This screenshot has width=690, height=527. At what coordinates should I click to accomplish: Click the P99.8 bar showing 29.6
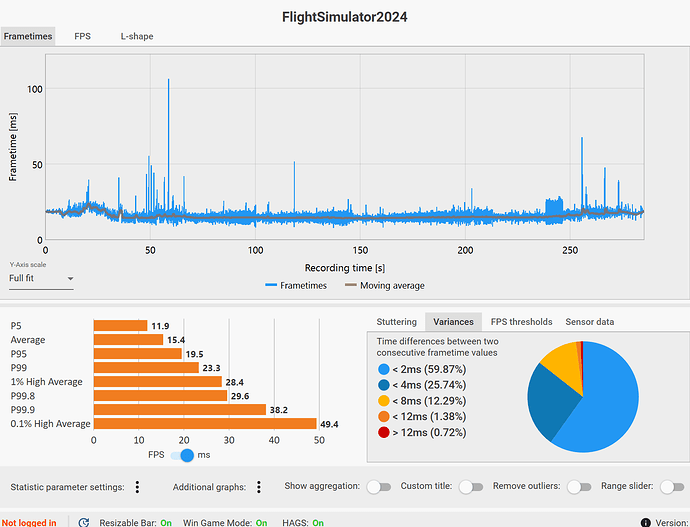[x=160, y=396]
